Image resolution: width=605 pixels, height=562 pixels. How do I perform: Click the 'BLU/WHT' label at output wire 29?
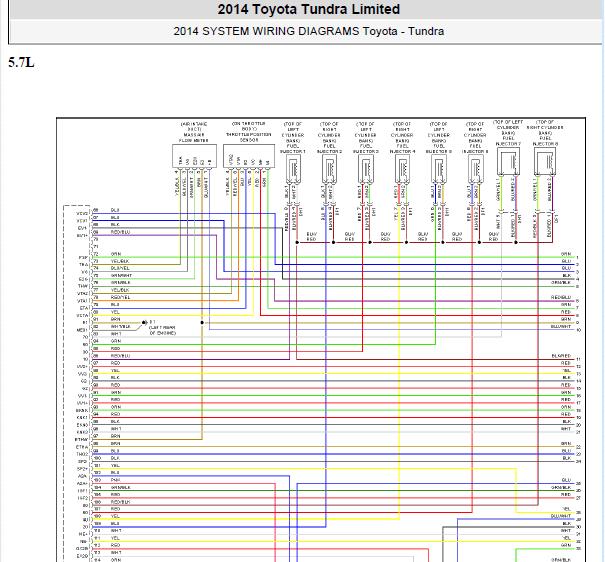[561, 516]
